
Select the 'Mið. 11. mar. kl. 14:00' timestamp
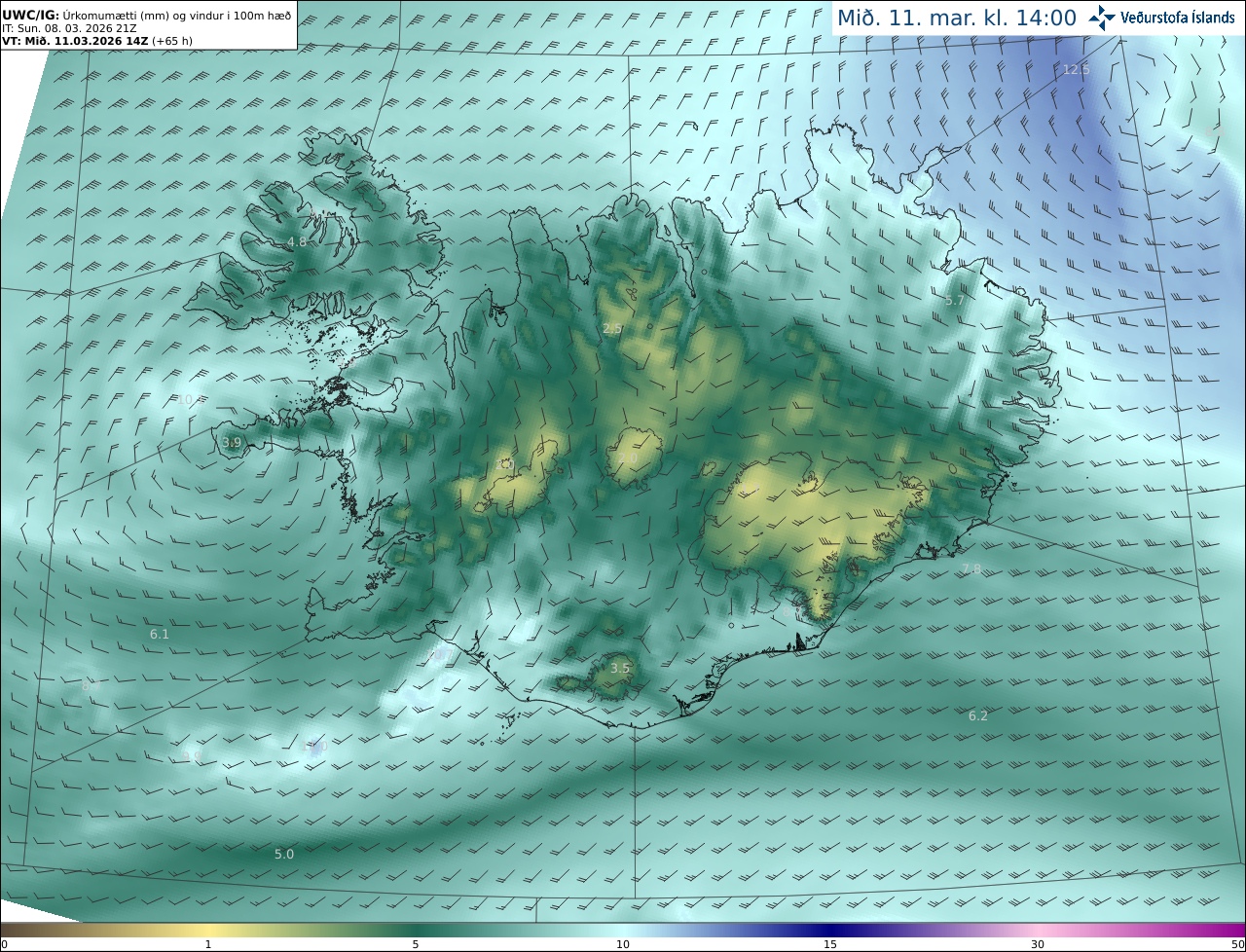click(957, 18)
